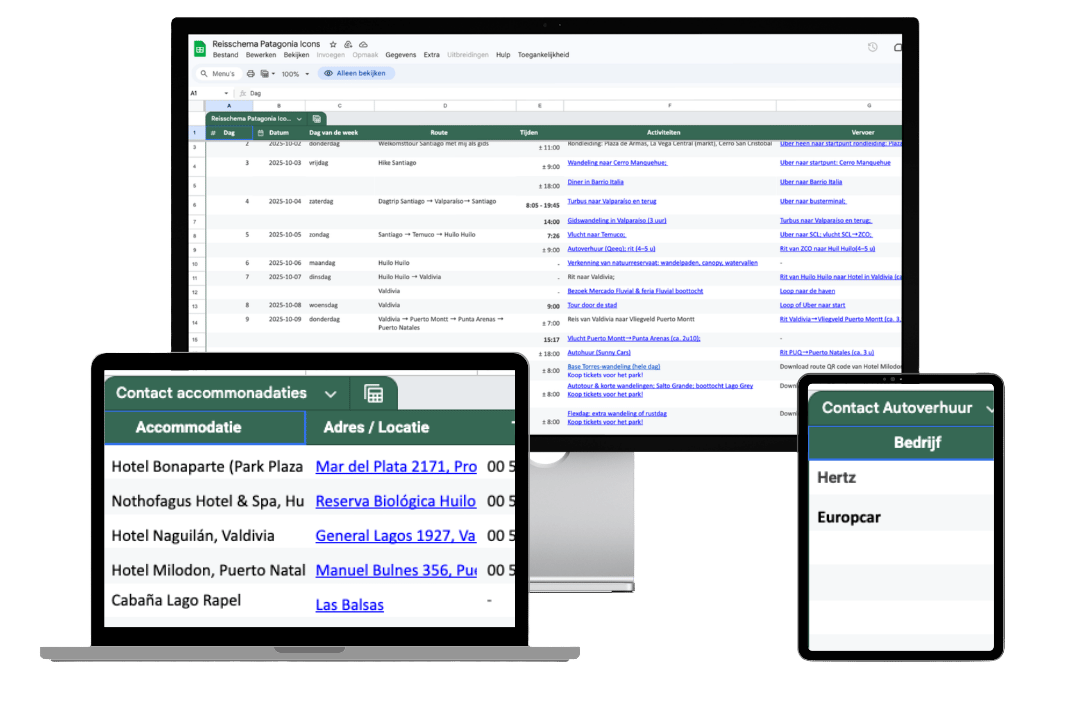This screenshot has width=1080, height=703.
Task: Click the Move to folder icon beside the title
Action: click(347, 44)
